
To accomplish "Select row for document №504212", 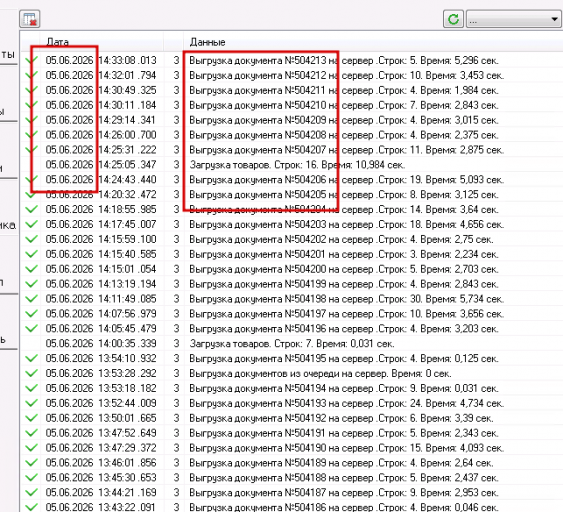I will click(292, 75).
